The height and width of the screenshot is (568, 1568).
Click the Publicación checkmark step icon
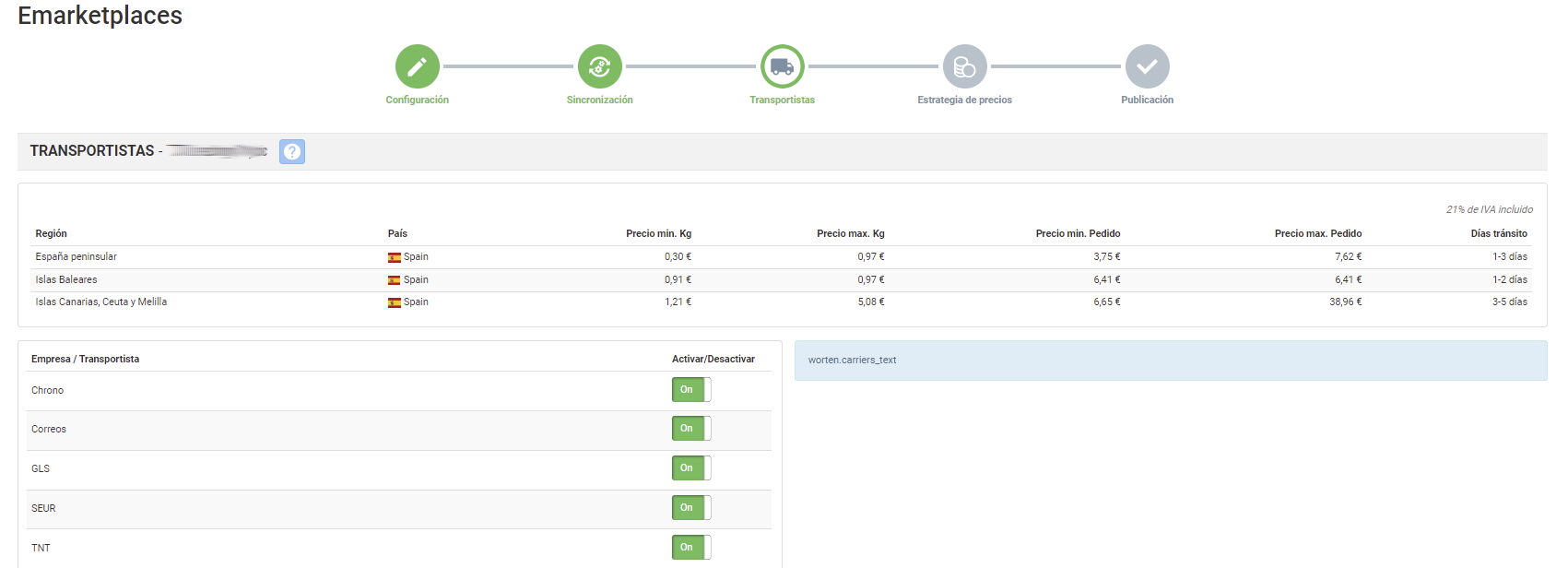[1147, 66]
